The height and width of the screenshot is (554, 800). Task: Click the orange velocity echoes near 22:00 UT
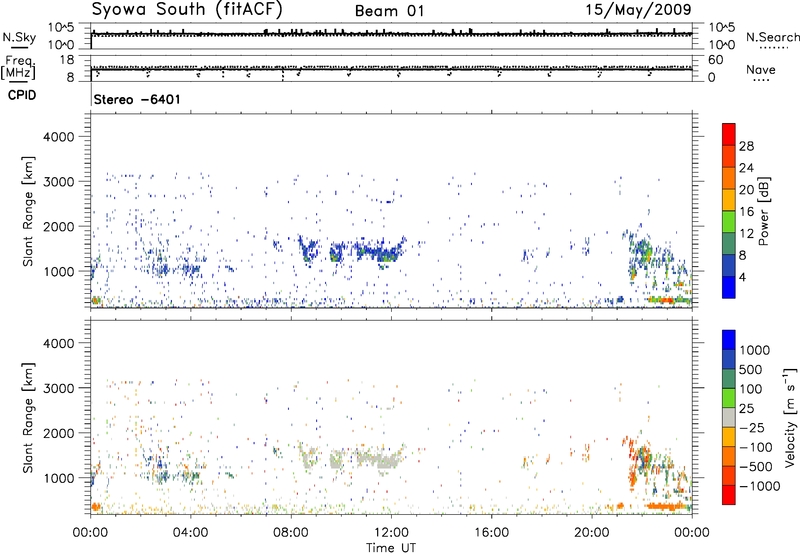pos(667,507)
